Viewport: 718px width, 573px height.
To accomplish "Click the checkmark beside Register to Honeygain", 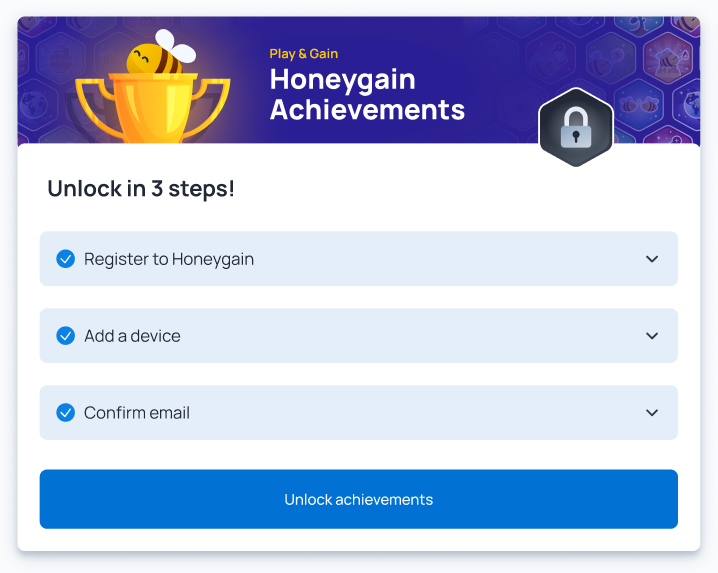I will [66, 259].
